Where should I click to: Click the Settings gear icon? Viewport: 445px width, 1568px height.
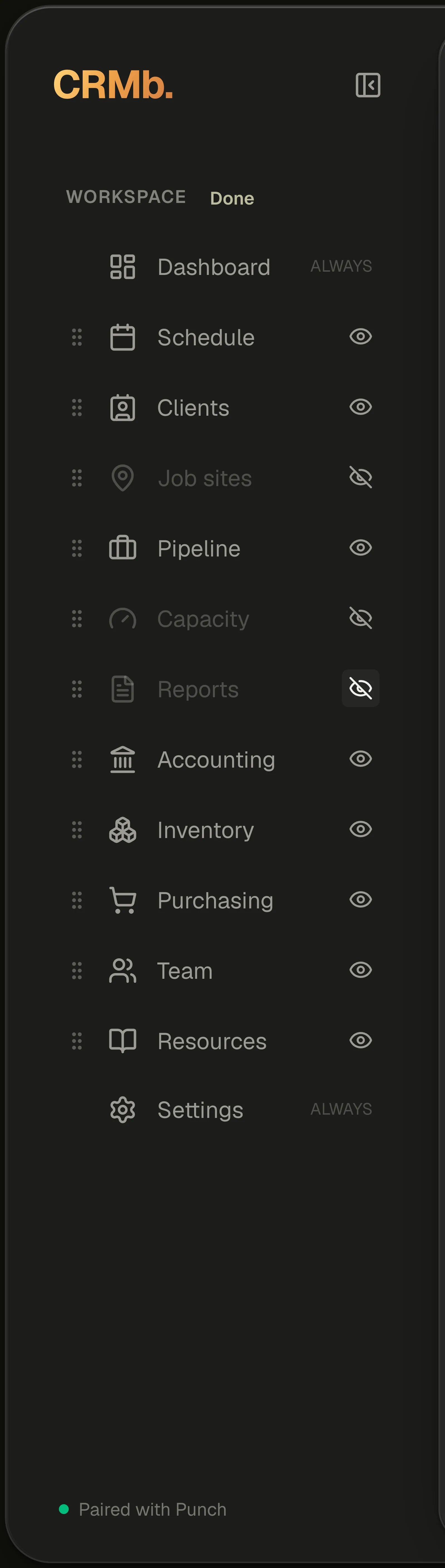coord(122,1110)
